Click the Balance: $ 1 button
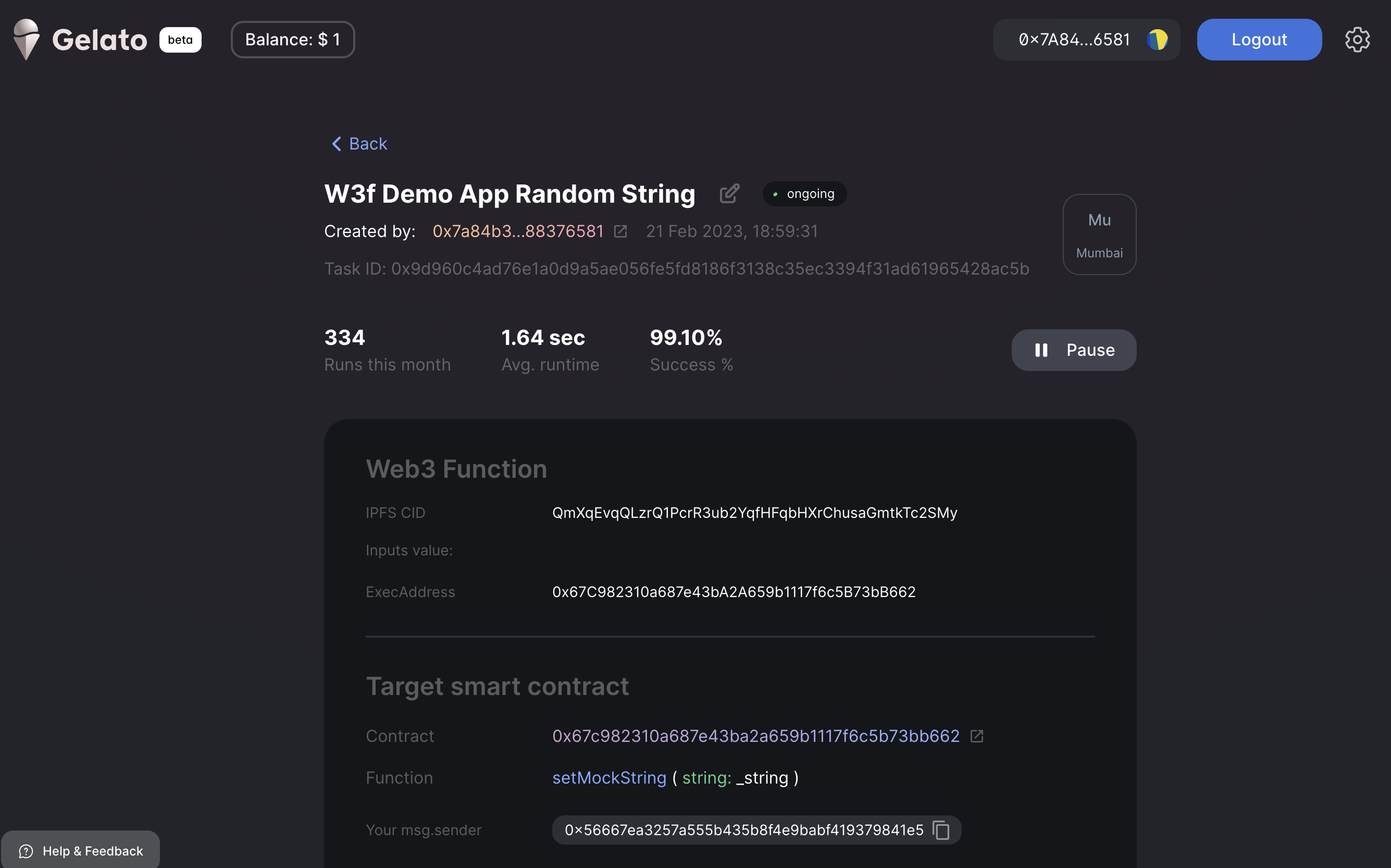This screenshot has height=868, width=1391. tap(292, 40)
